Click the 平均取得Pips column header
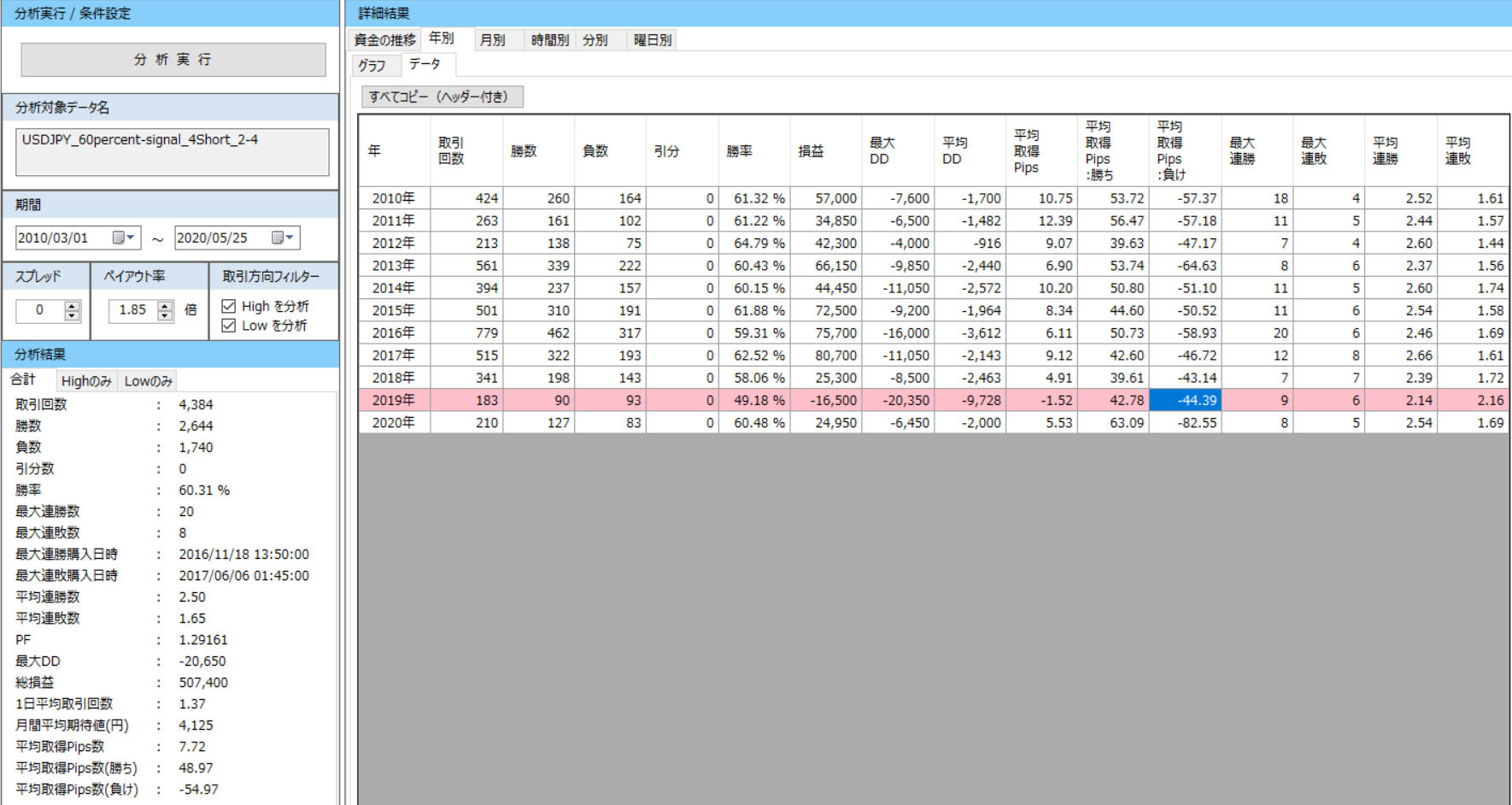Viewport: 1512px width, 805px height. (x=1041, y=151)
